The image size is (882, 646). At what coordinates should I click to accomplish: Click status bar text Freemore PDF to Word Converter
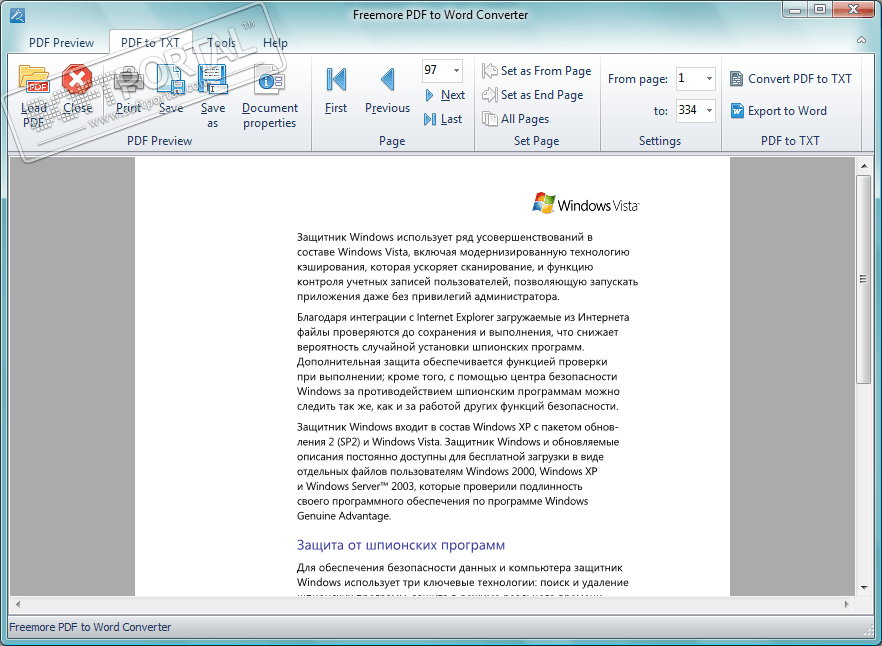[x=90, y=627]
